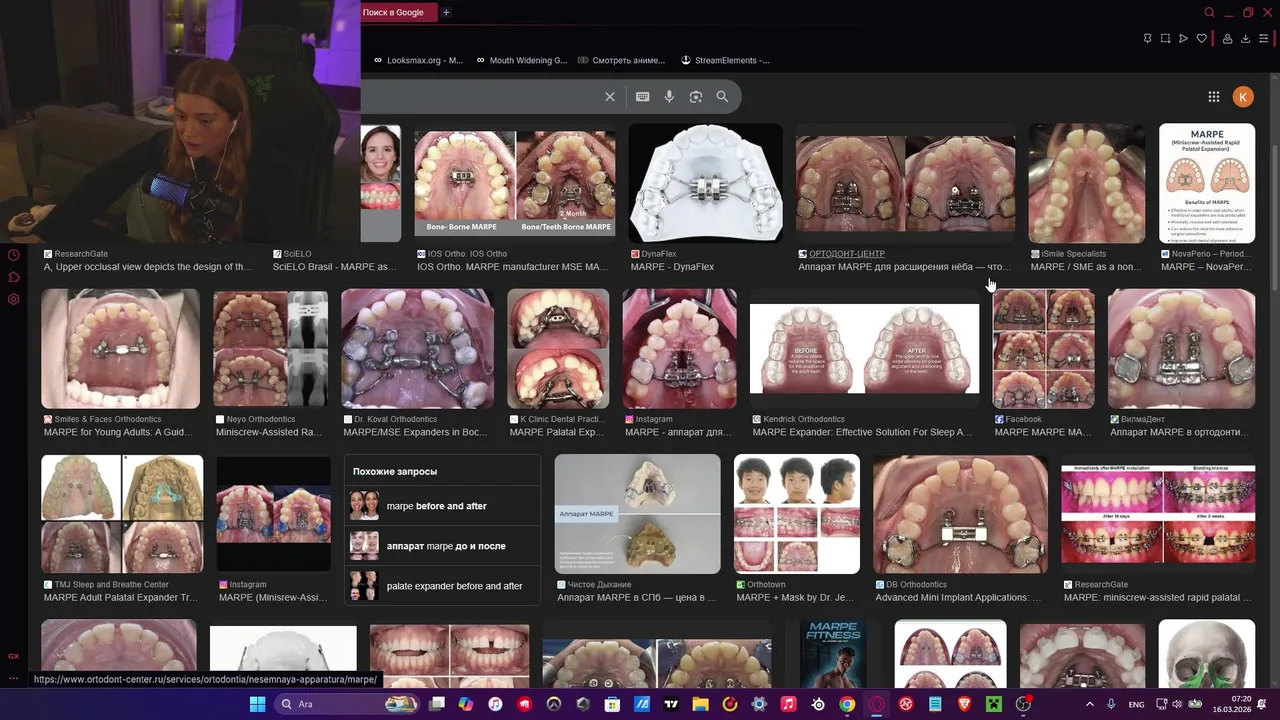Open the Google apps grid
The height and width of the screenshot is (720, 1280).
pos(1214,97)
